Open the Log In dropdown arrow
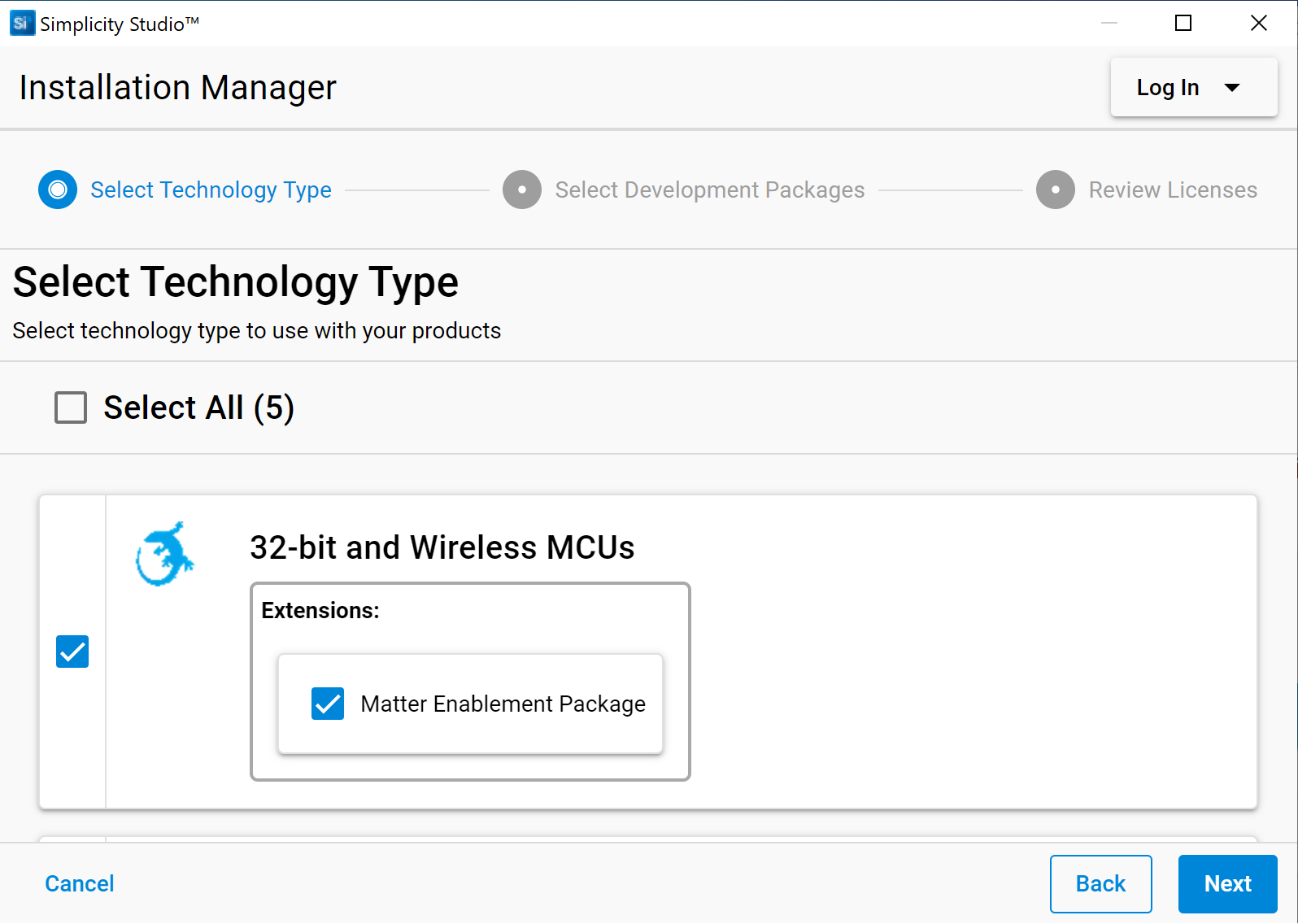The width and height of the screenshot is (1298, 924). coord(1232,88)
